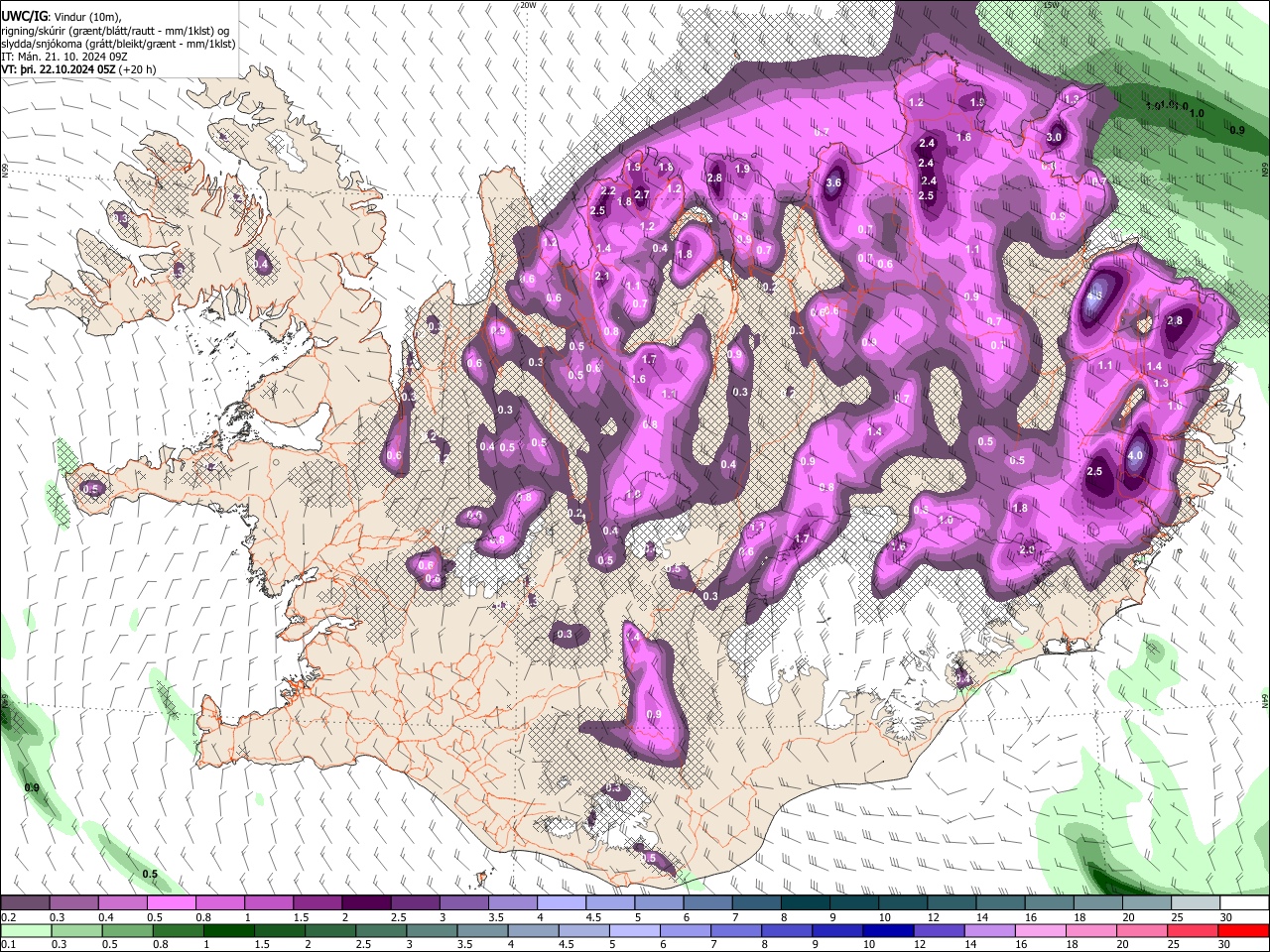The image size is (1270, 952).
Task: Click the rain scale swatch between 20 and 25
Action: point(1140,930)
